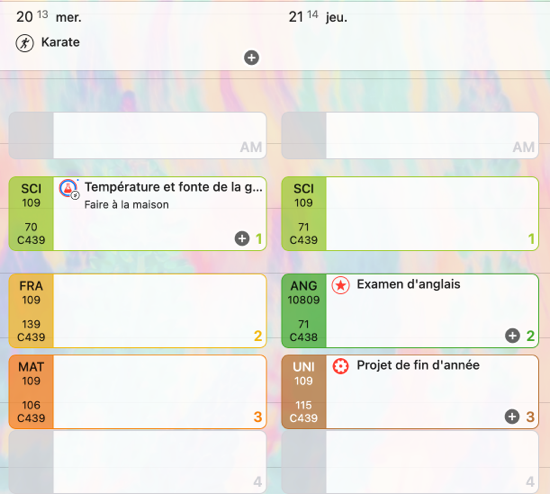
Task: Open Examen d'anglais entry
Action: pyautogui.click(x=408, y=284)
